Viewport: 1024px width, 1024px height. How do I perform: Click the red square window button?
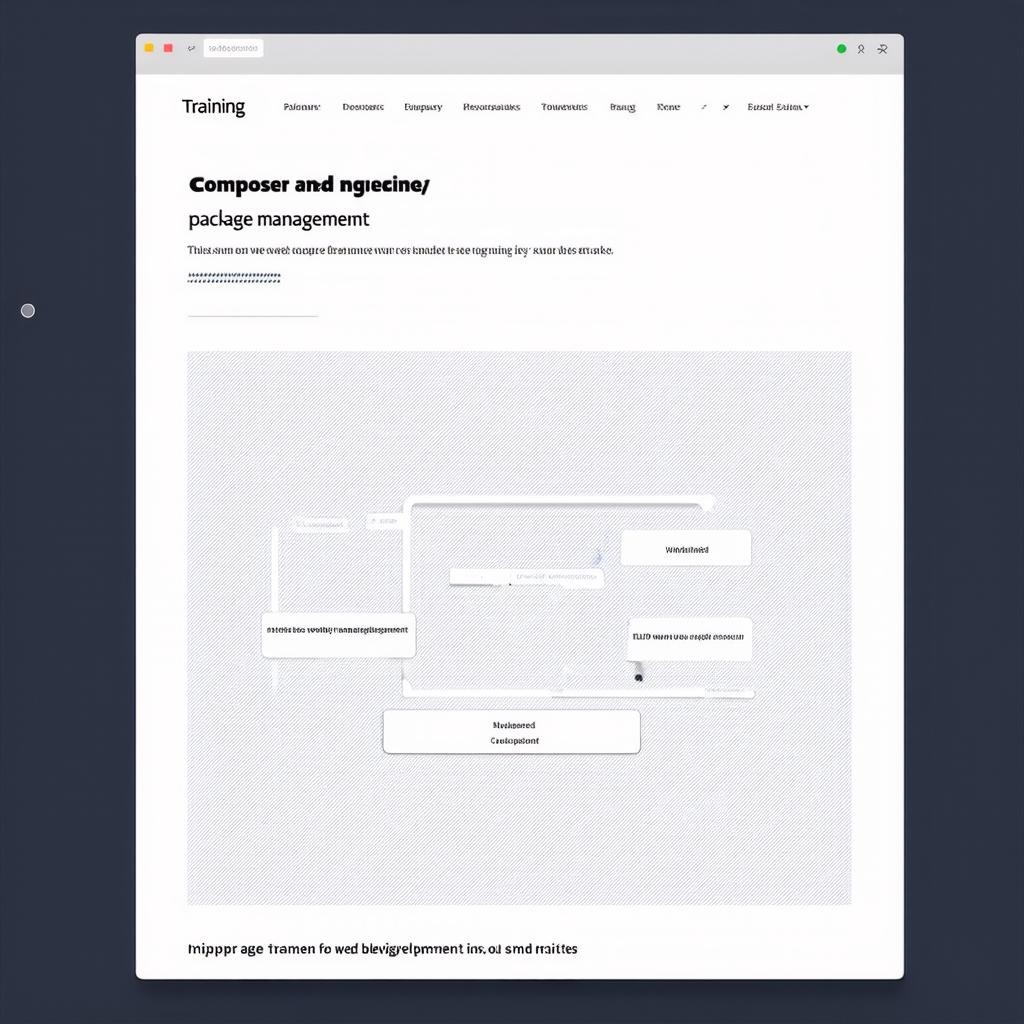(x=168, y=48)
